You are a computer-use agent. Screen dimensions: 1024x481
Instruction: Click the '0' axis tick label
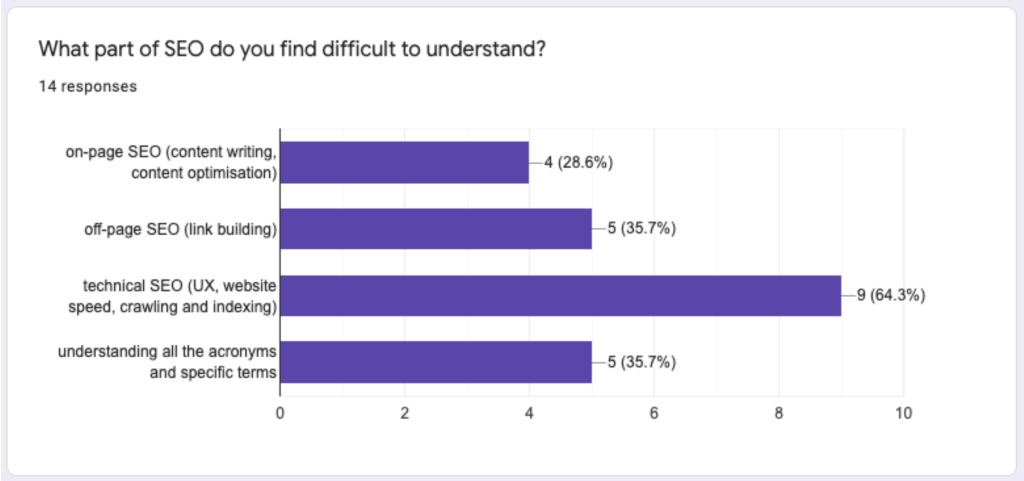pyautogui.click(x=280, y=413)
